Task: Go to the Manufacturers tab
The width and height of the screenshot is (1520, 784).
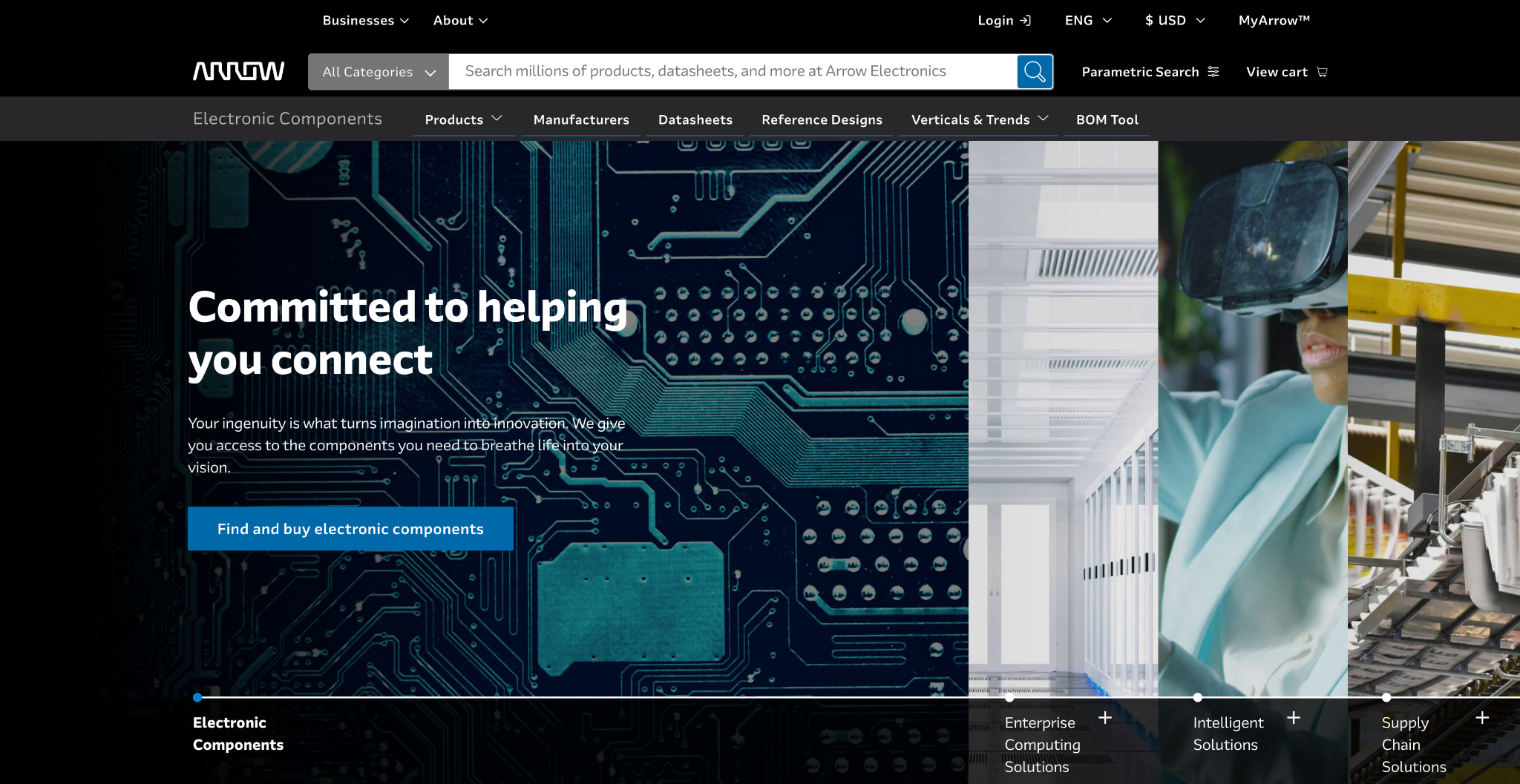Action: 581,119
